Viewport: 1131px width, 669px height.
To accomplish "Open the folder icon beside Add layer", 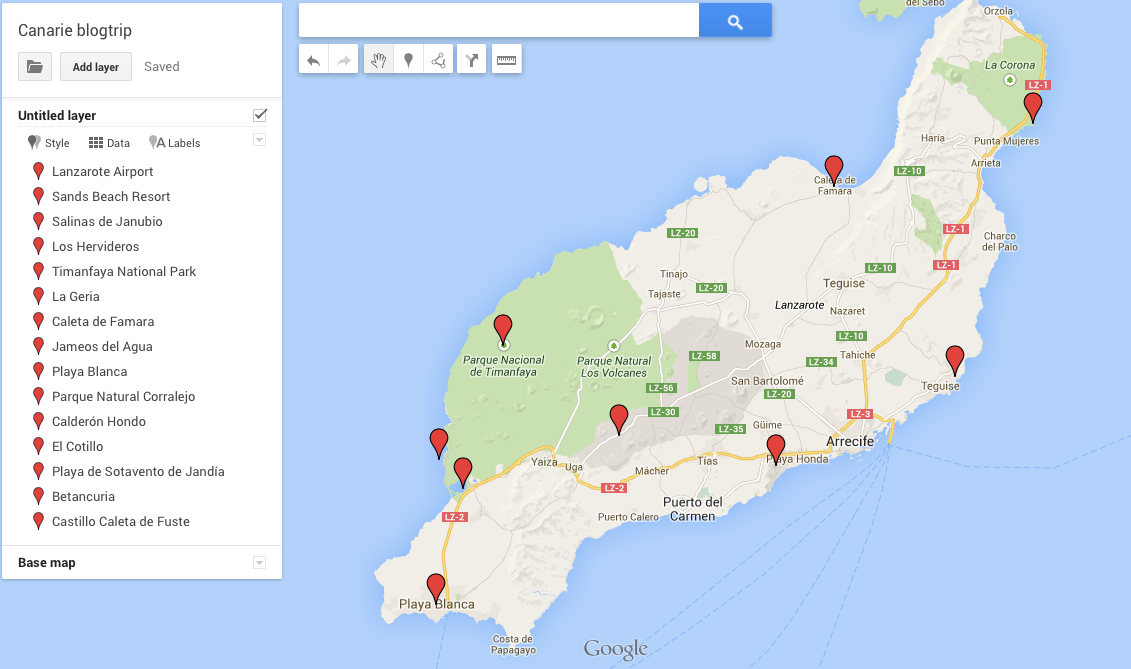I will point(35,66).
